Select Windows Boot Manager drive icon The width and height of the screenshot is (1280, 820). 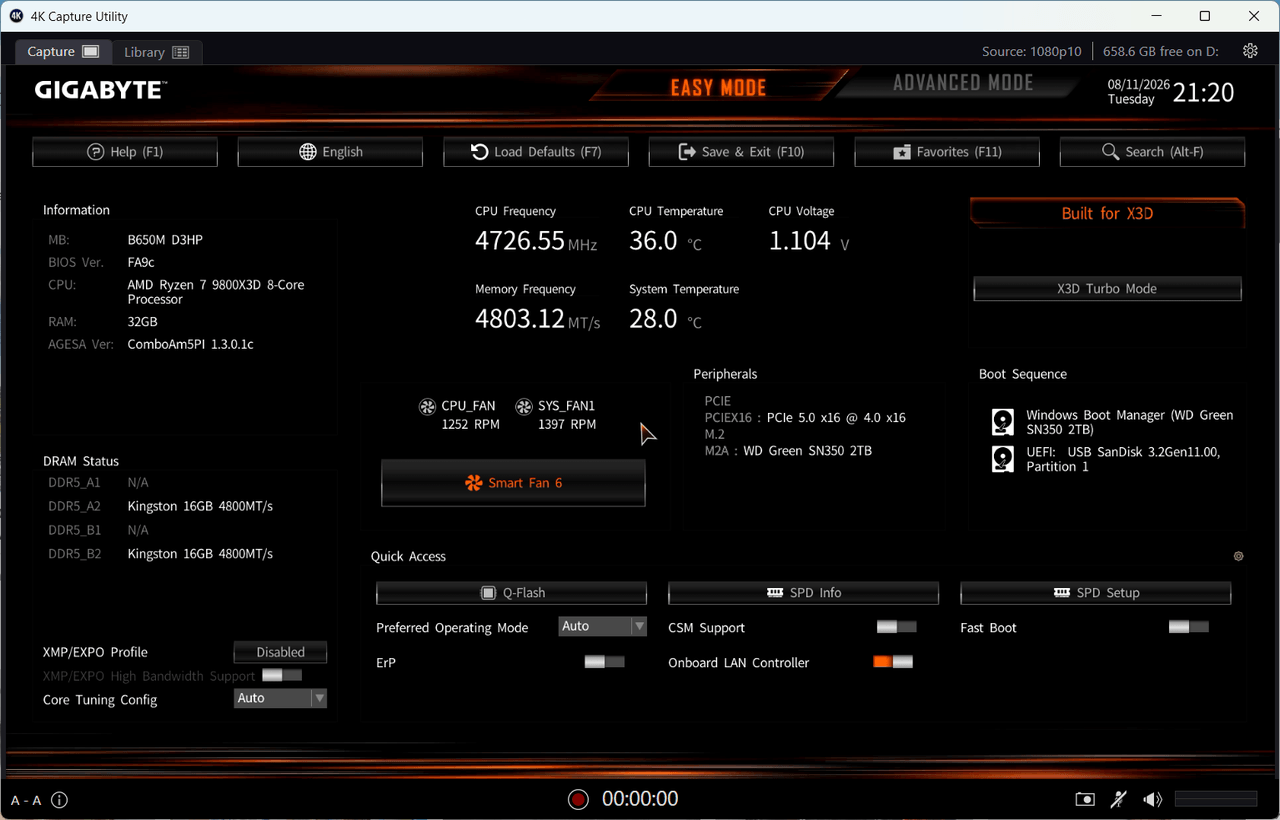coord(1002,422)
